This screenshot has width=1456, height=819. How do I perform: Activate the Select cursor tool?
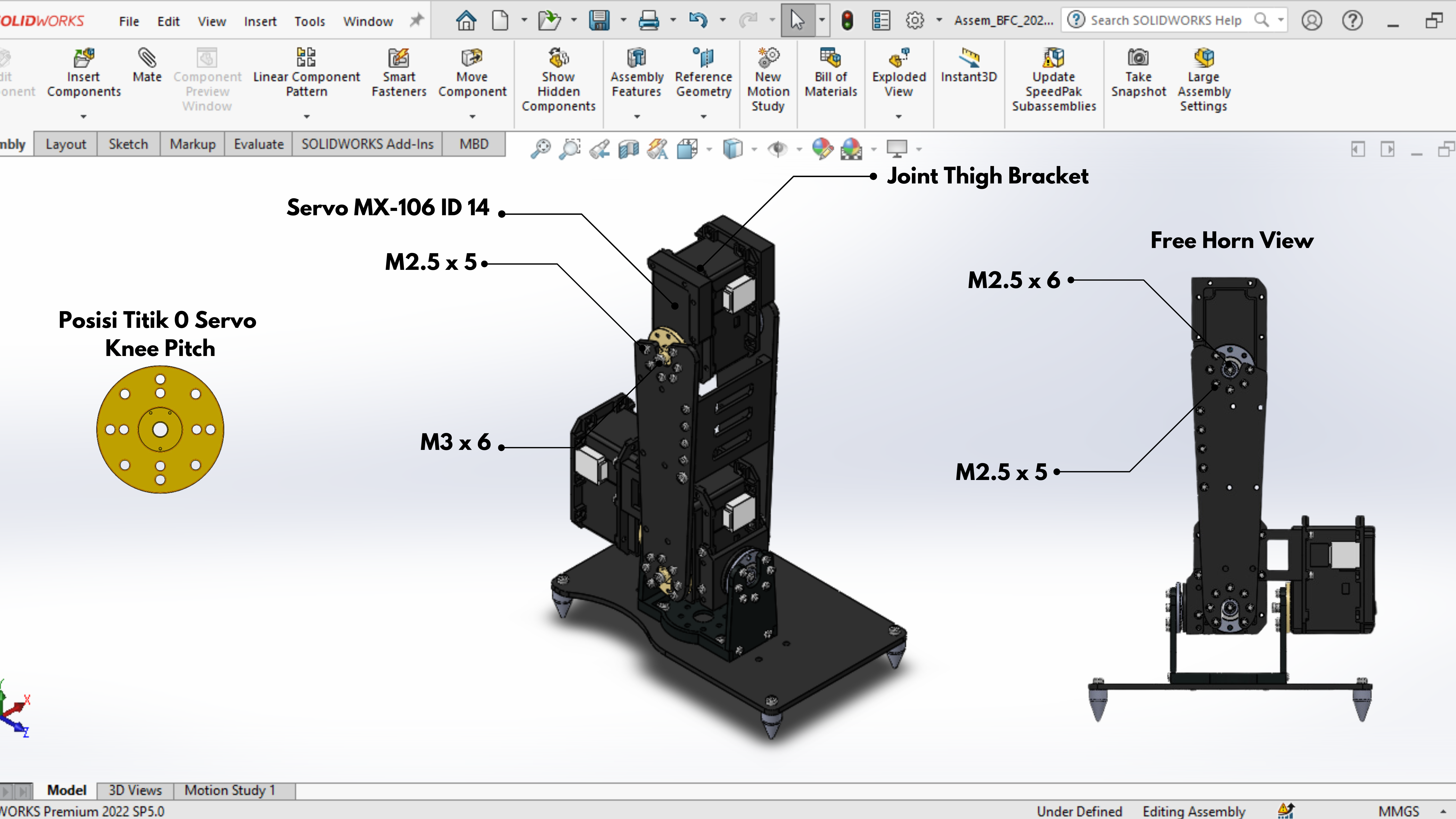(x=797, y=21)
